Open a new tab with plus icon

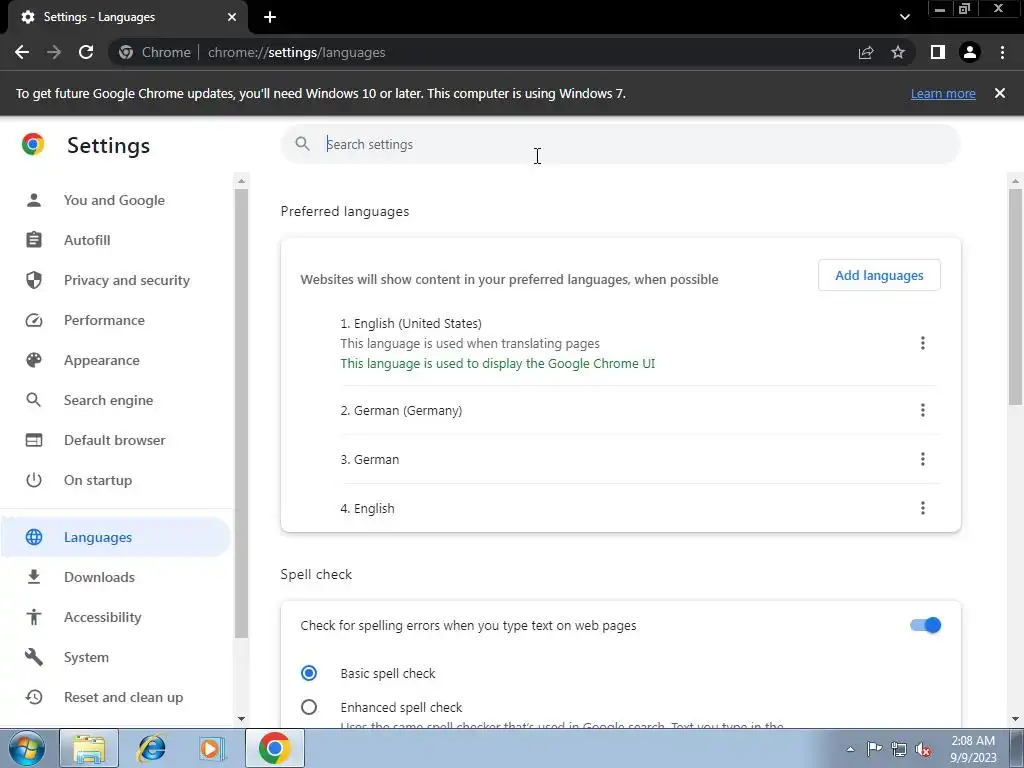270,17
